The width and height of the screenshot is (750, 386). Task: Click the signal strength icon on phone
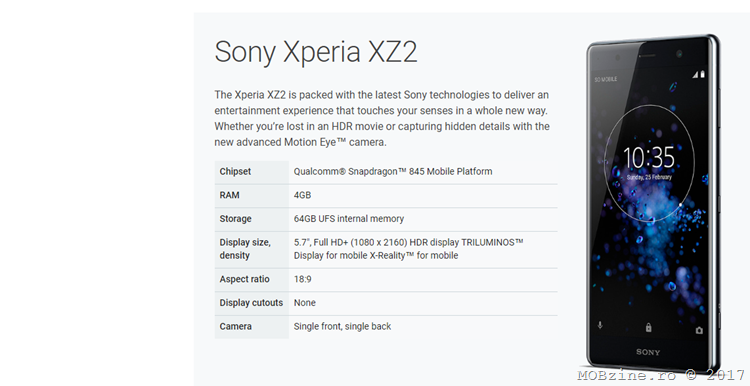click(x=695, y=75)
